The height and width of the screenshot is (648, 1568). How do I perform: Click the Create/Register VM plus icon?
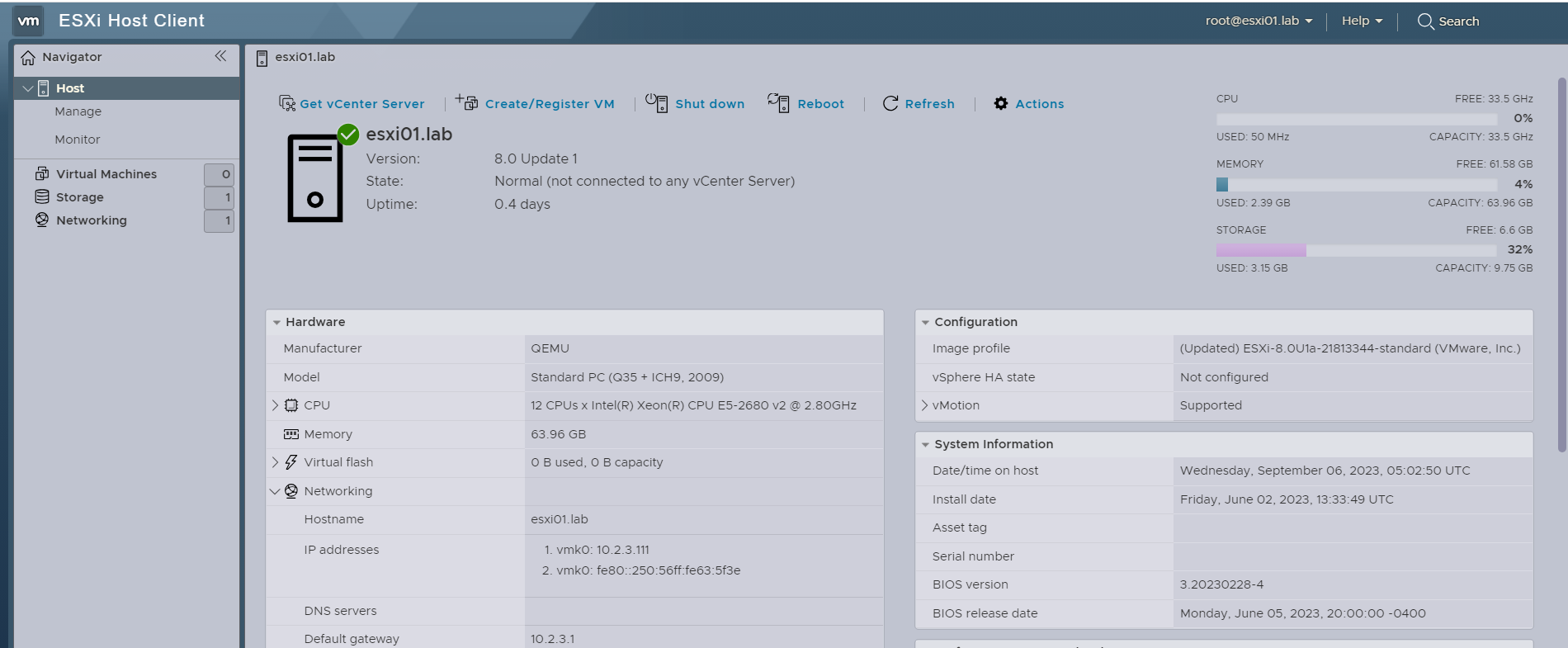(x=466, y=102)
